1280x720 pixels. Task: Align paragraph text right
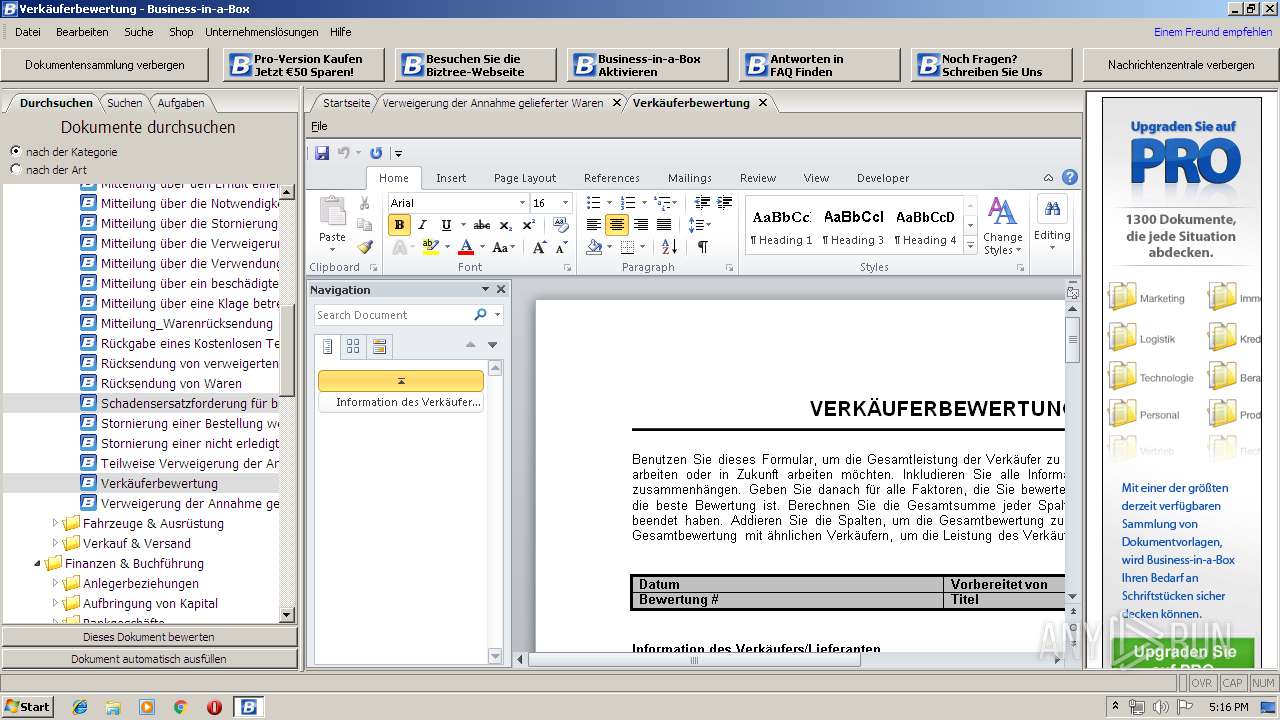click(640, 225)
